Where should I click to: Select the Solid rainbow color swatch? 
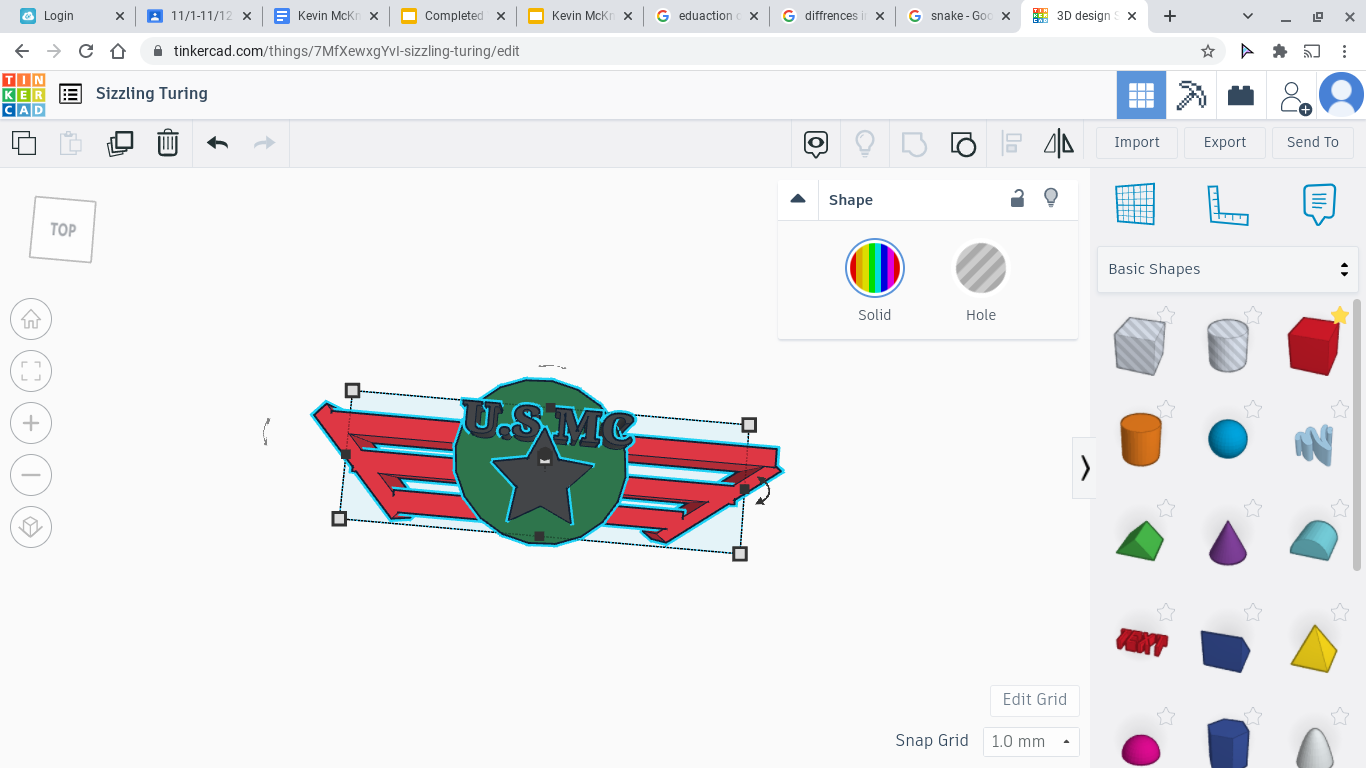point(875,268)
